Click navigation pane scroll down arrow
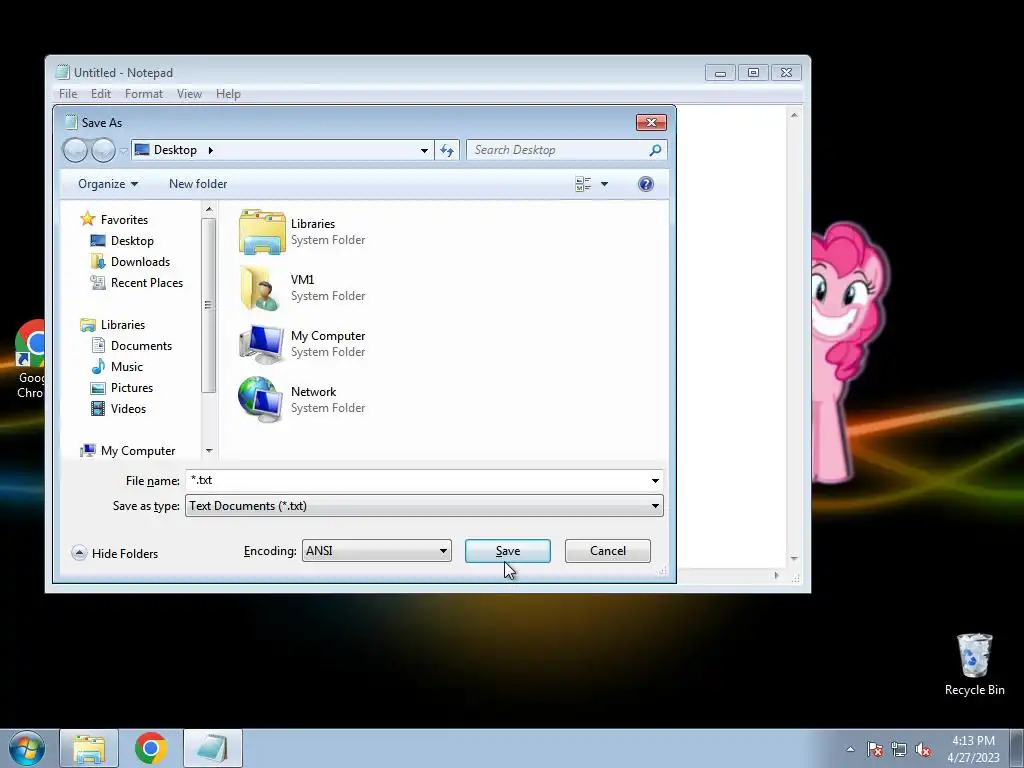The image size is (1024, 768). (x=209, y=451)
